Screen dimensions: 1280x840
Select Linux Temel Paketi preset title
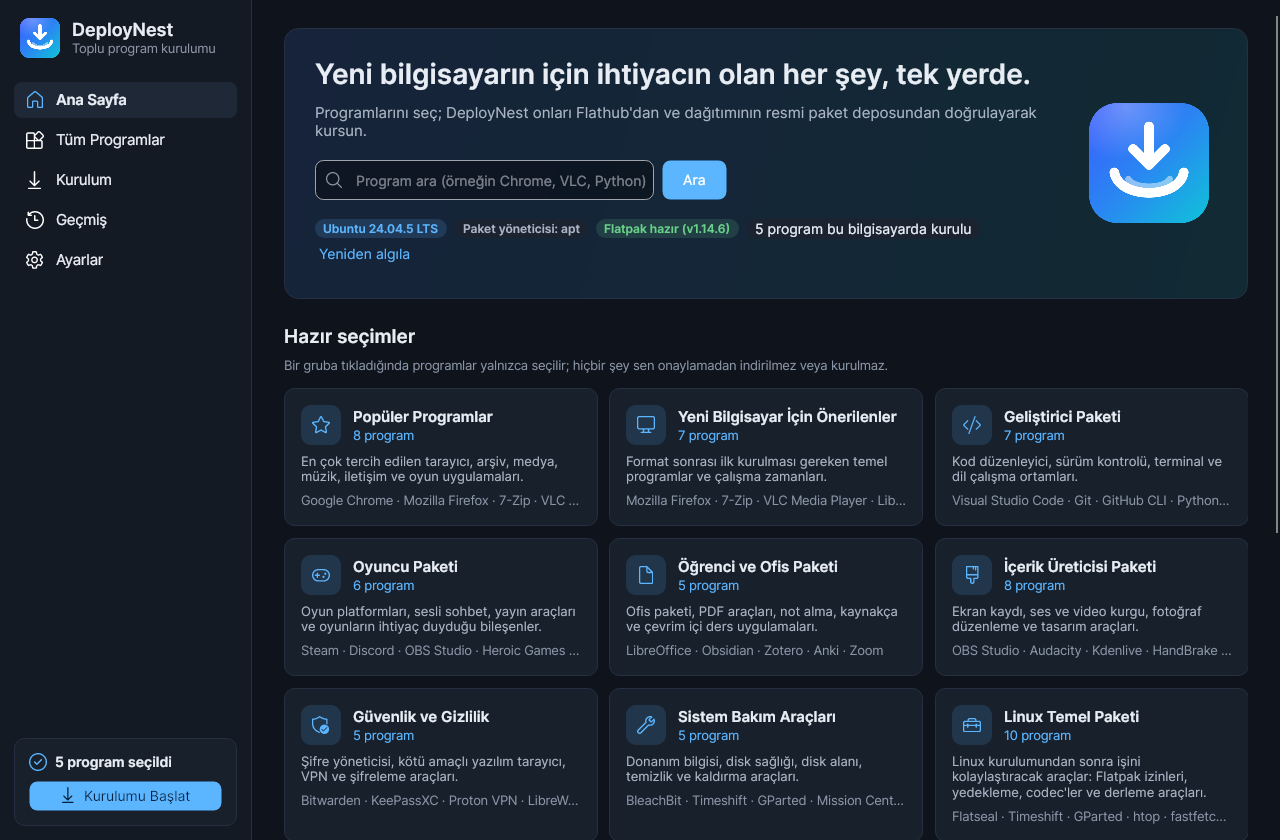pyautogui.click(x=1071, y=717)
